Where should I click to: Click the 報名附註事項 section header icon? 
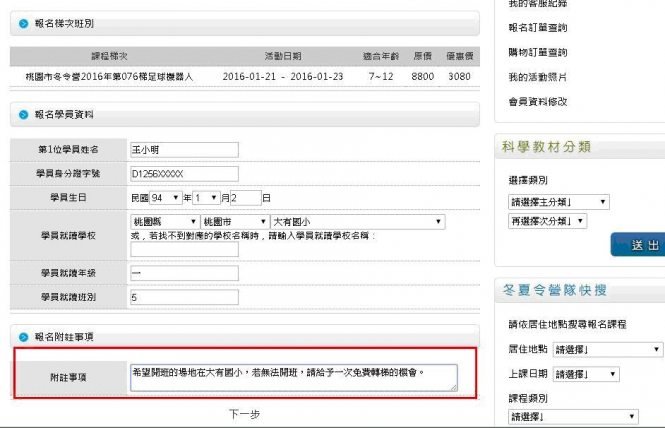coord(21,338)
